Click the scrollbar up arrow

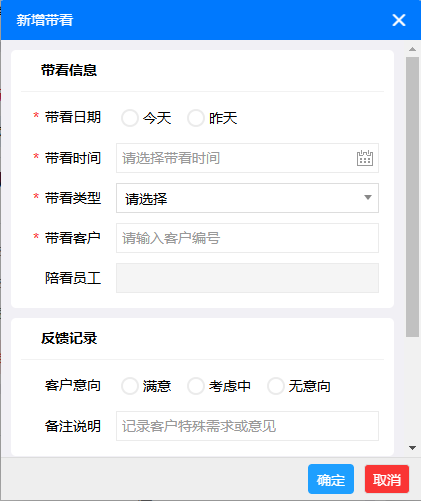tap(412, 49)
